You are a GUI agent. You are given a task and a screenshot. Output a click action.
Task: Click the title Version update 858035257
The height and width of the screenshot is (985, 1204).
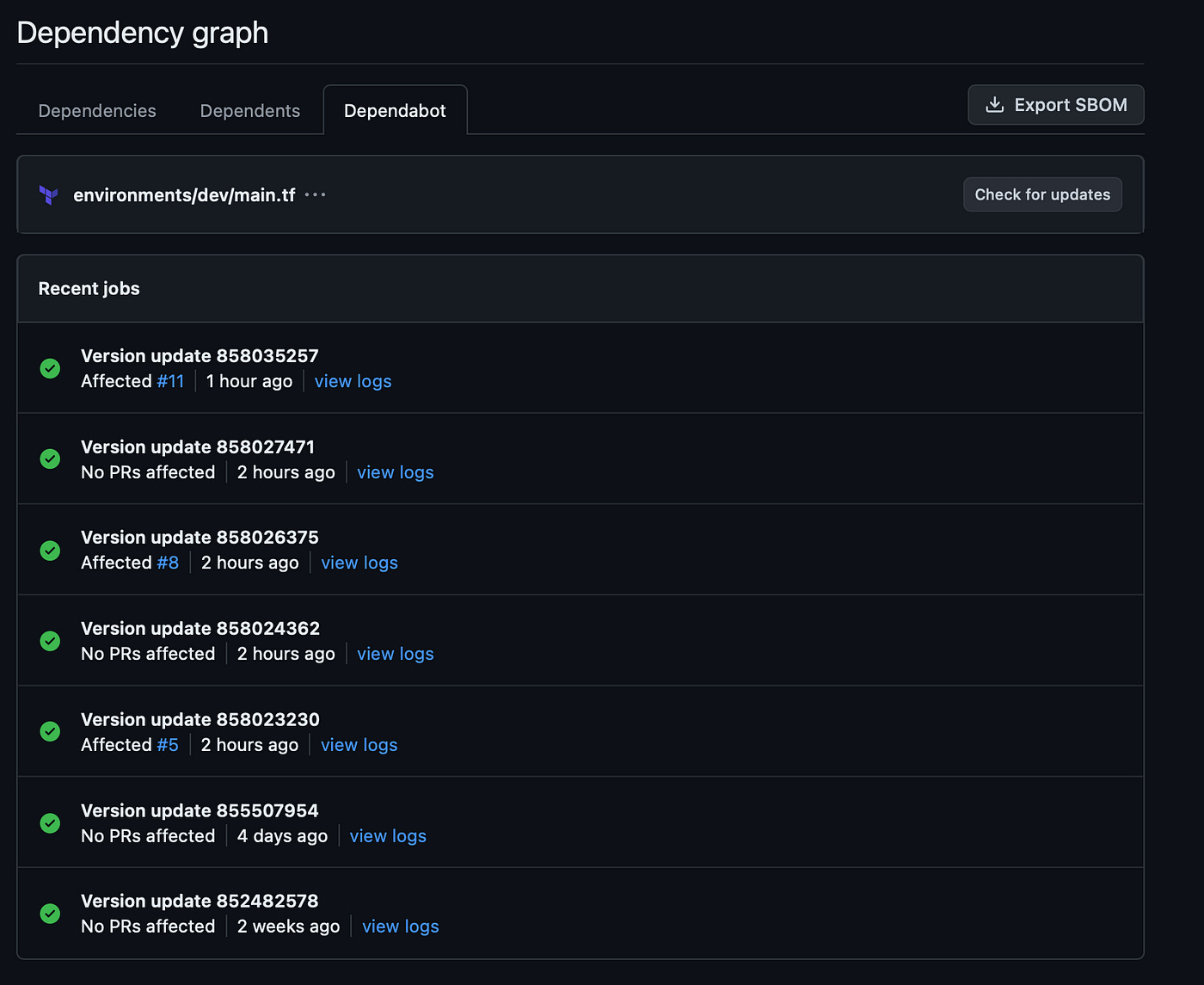click(x=200, y=356)
